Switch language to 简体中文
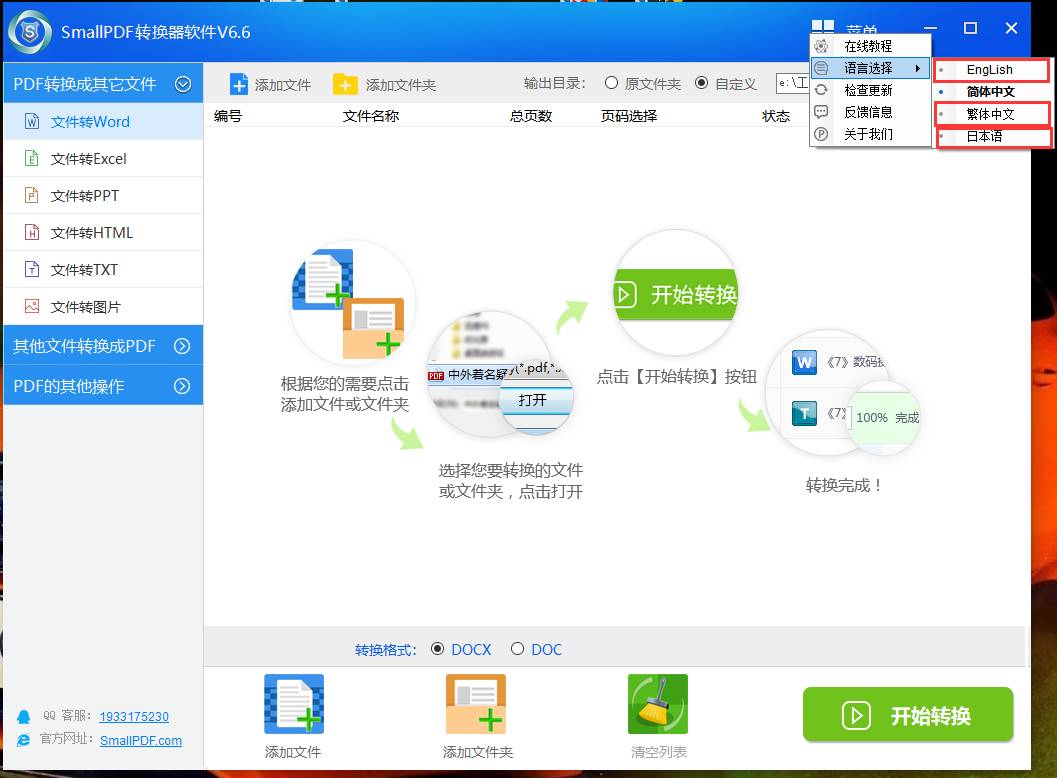This screenshot has height=778, width=1057. 991,92
